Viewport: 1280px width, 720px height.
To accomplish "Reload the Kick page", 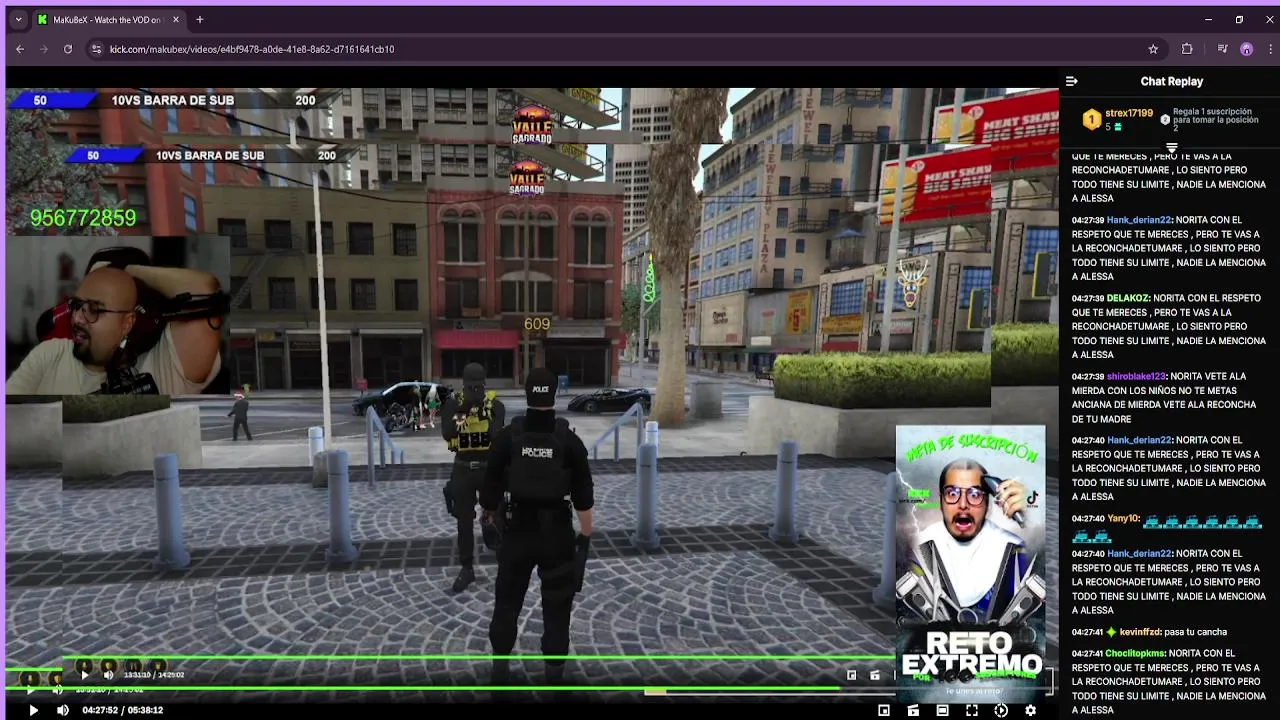I will (x=68, y=49).
